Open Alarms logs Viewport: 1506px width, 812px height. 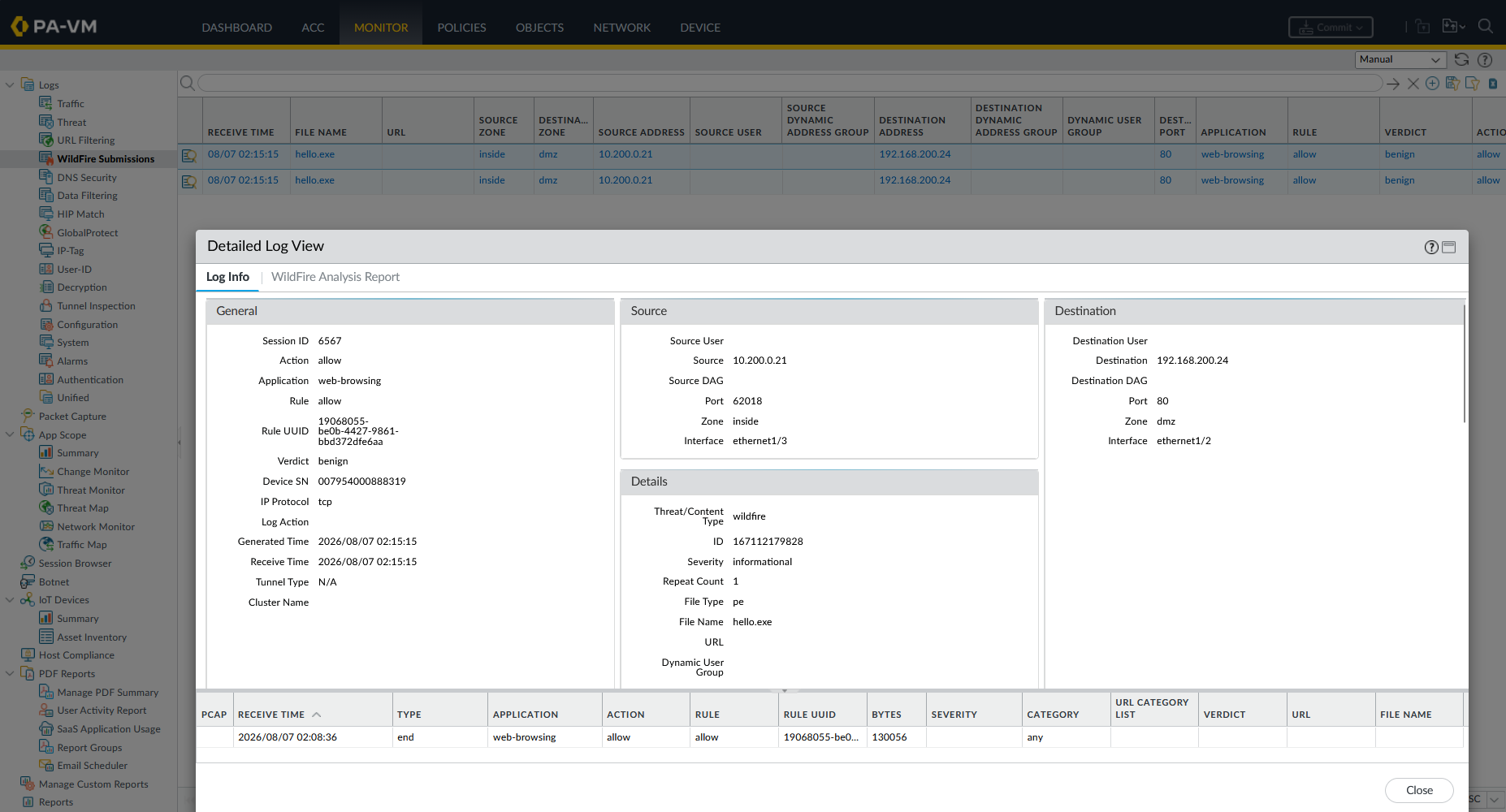coord(72,361)
